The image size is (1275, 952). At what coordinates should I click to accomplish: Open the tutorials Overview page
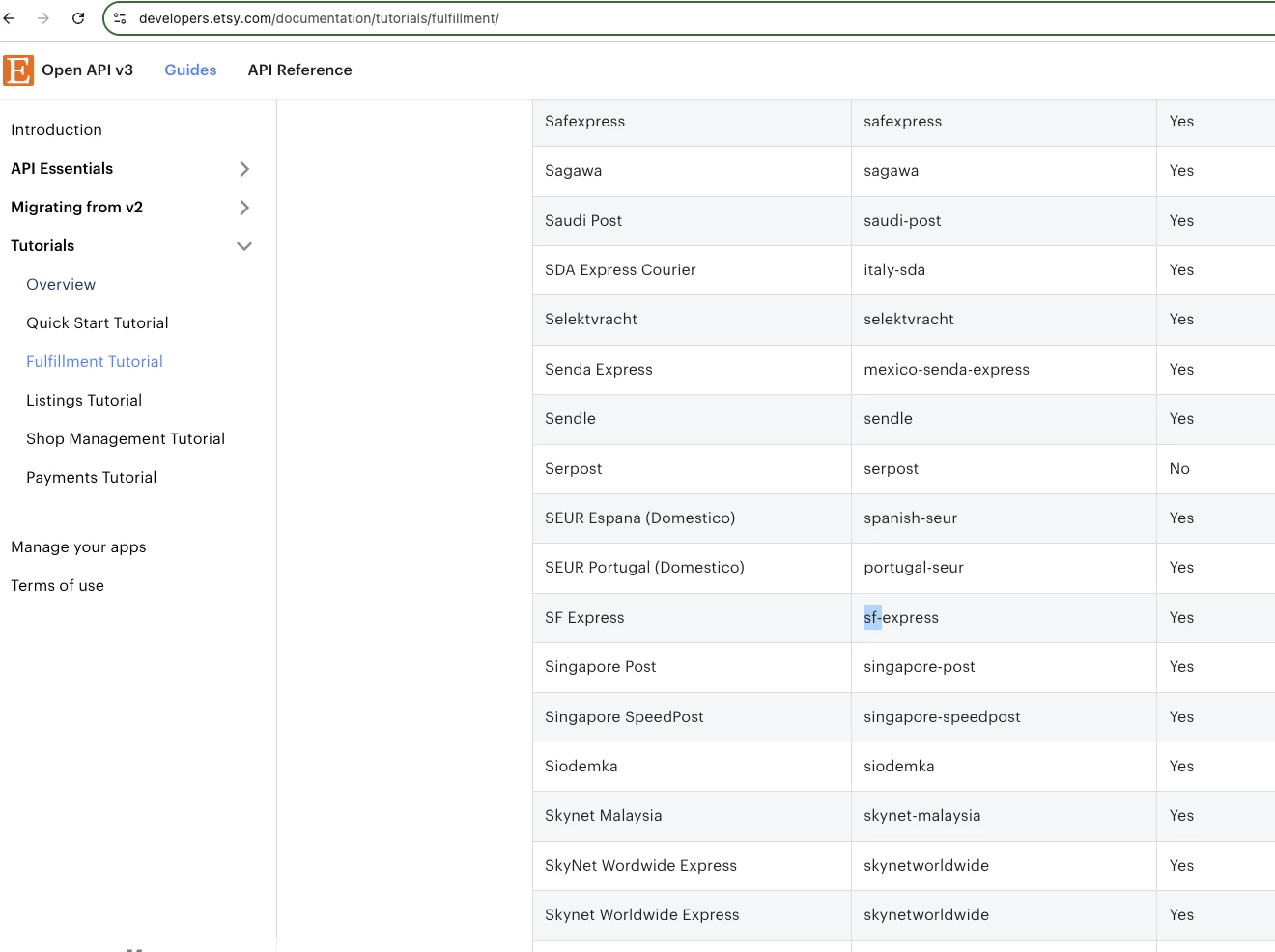[61, 285]
